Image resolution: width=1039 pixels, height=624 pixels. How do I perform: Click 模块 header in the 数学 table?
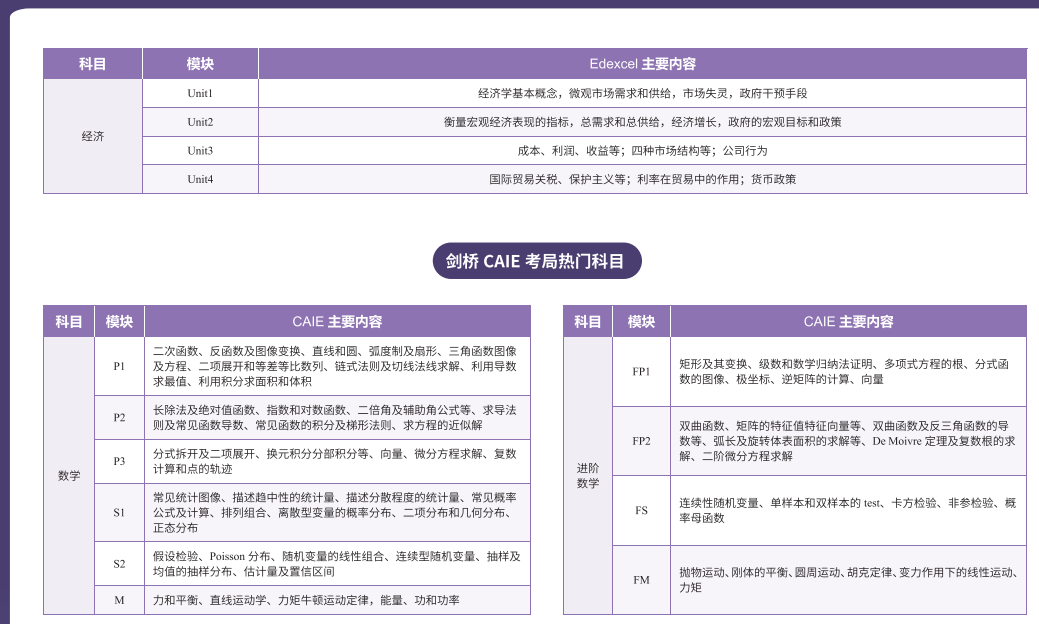pyautogui.click(x=119, y=321)
